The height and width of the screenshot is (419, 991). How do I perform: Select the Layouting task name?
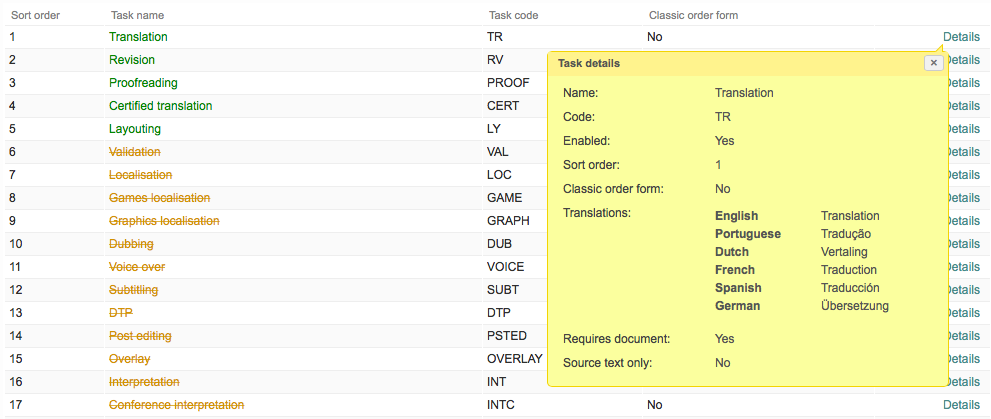[x=135, y=129]
